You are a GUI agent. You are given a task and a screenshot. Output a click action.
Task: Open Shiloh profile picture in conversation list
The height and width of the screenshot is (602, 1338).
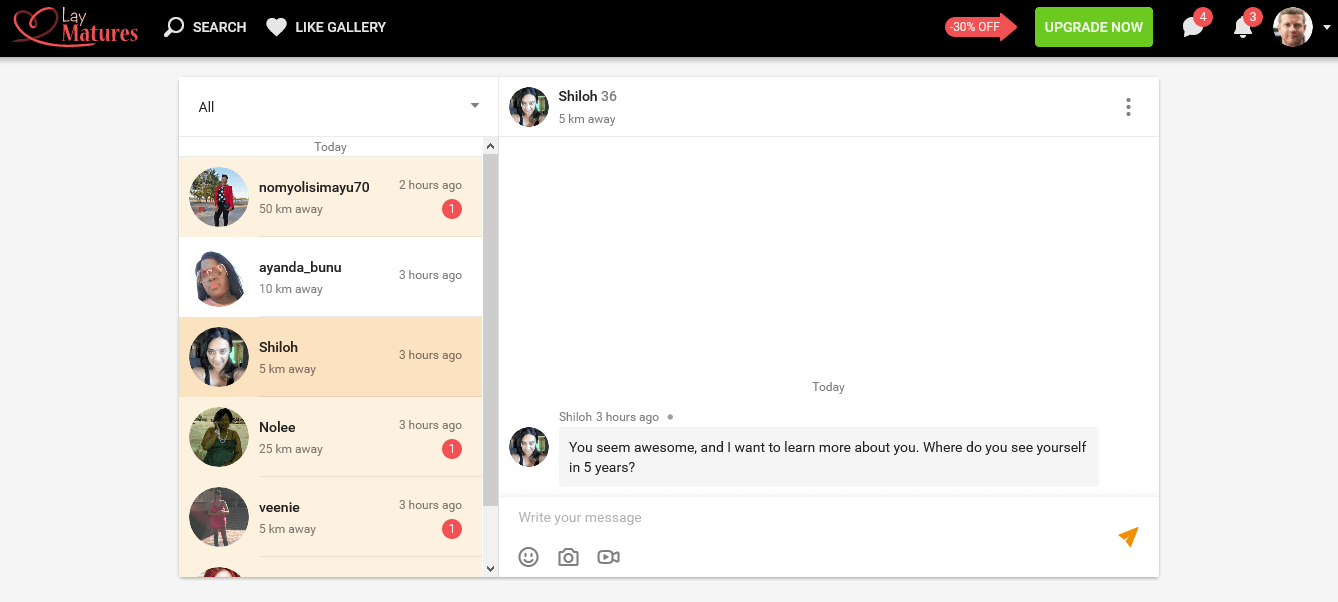click(218, 357)
